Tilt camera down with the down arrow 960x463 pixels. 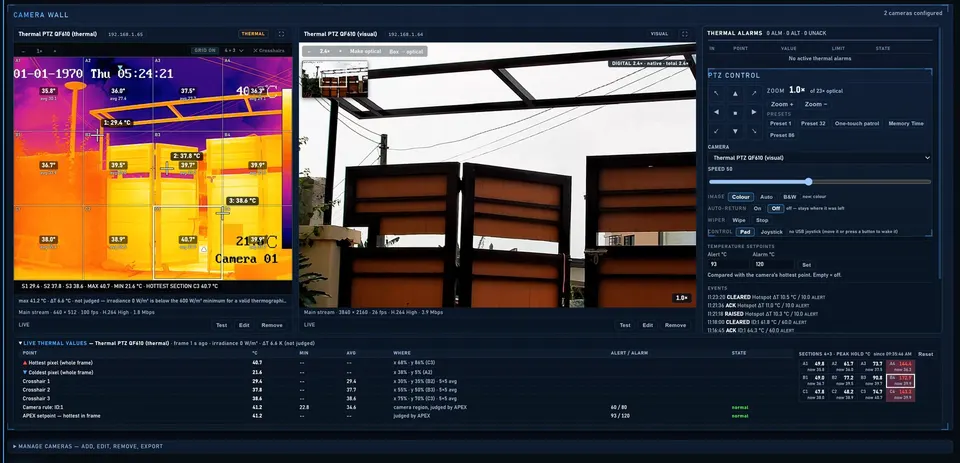tap(735, 131)
